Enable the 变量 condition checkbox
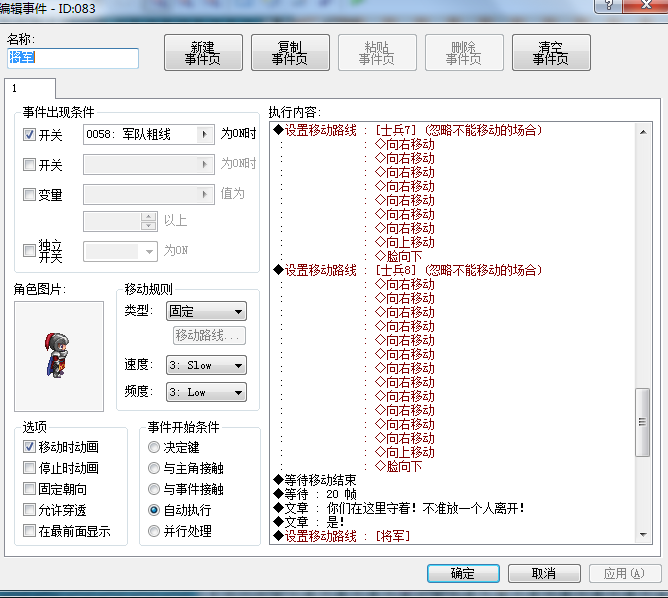Image resolution: width=668 pixels, height=598 pixels. 29,195
